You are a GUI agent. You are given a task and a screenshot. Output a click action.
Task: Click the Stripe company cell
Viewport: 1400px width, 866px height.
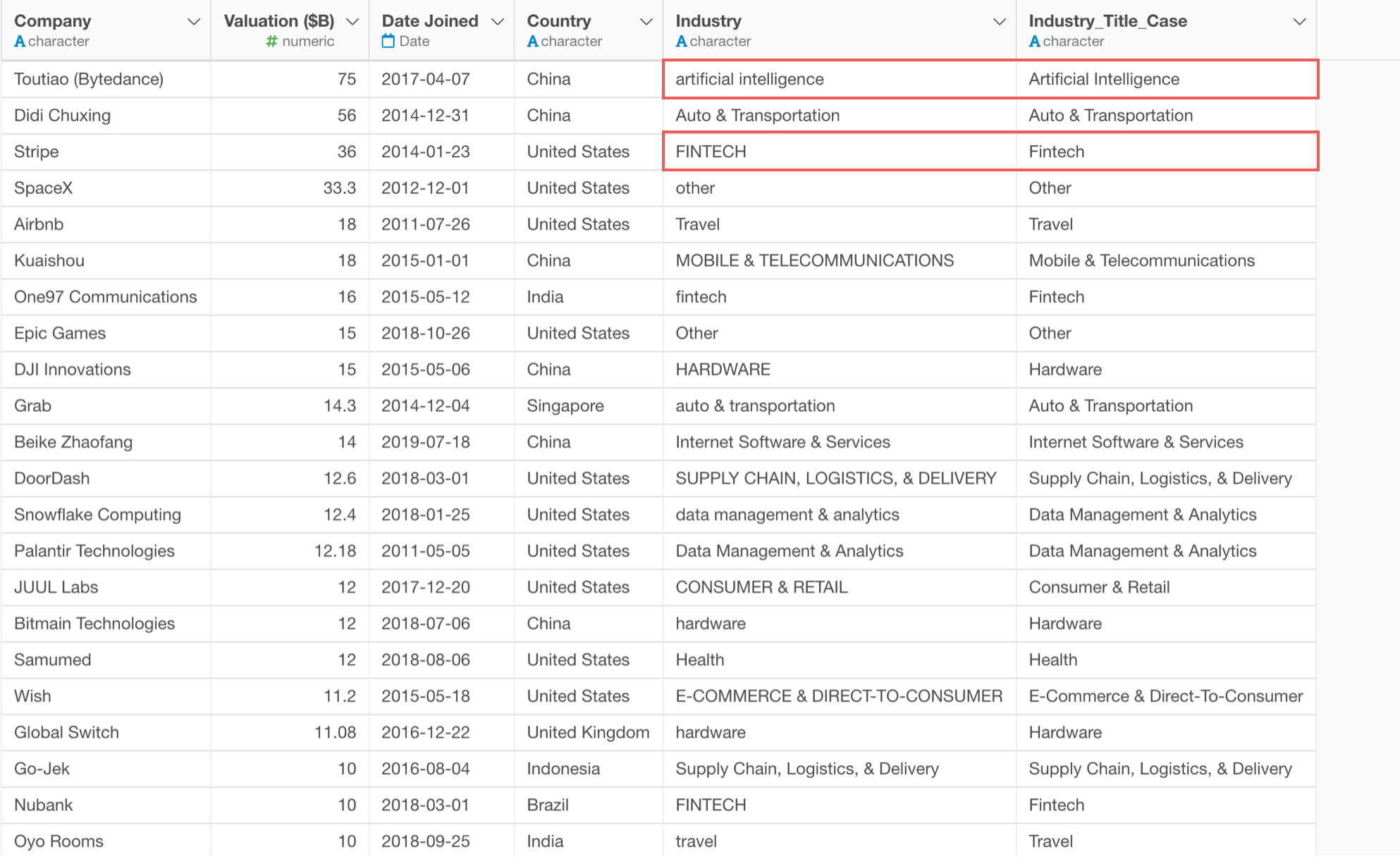click(106, 152)
